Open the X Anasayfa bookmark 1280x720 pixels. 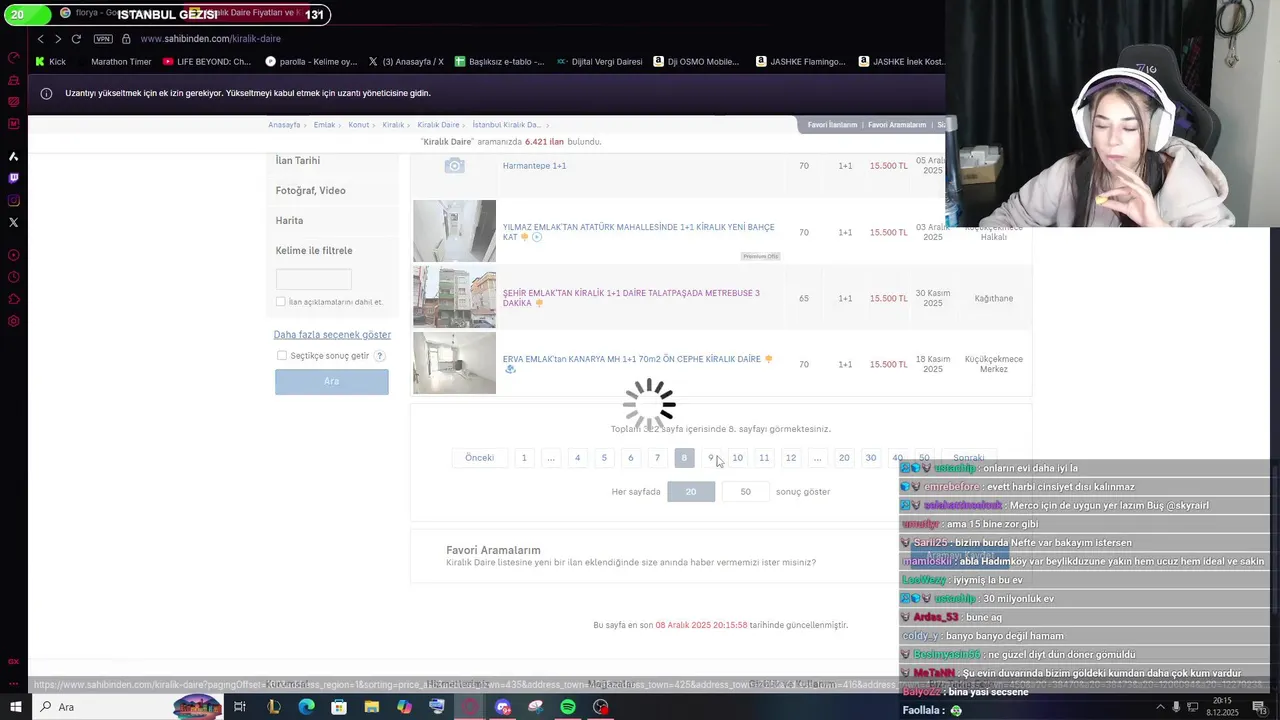[x=405, y=62]
